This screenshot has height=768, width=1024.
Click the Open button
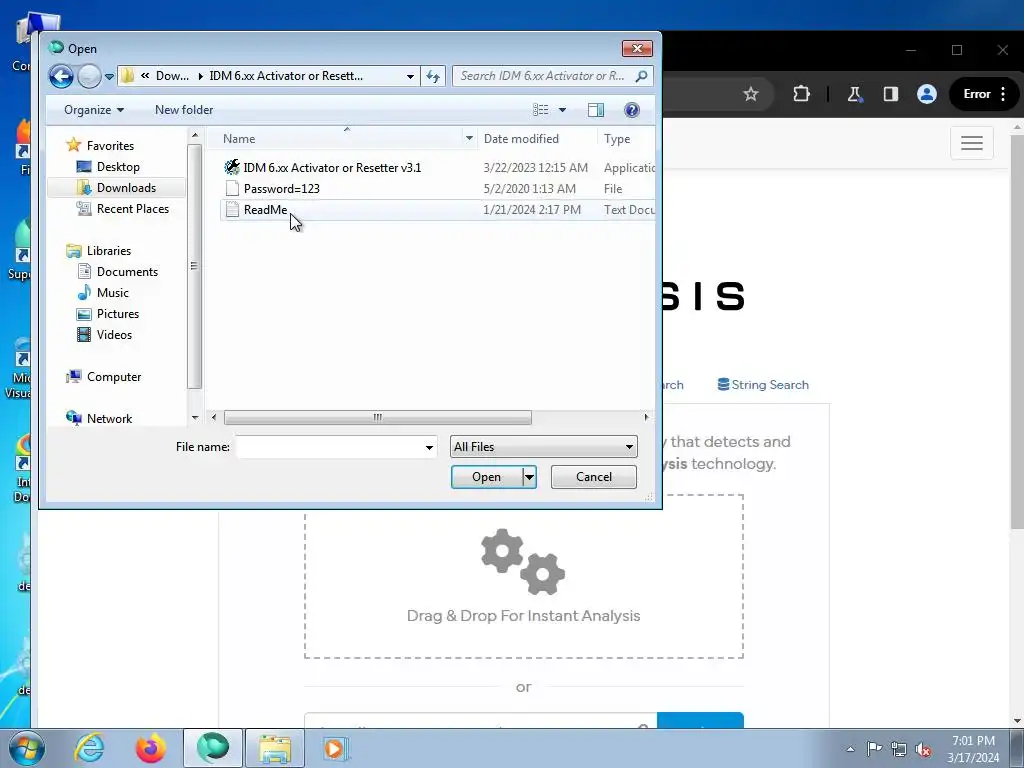[487, 477]
